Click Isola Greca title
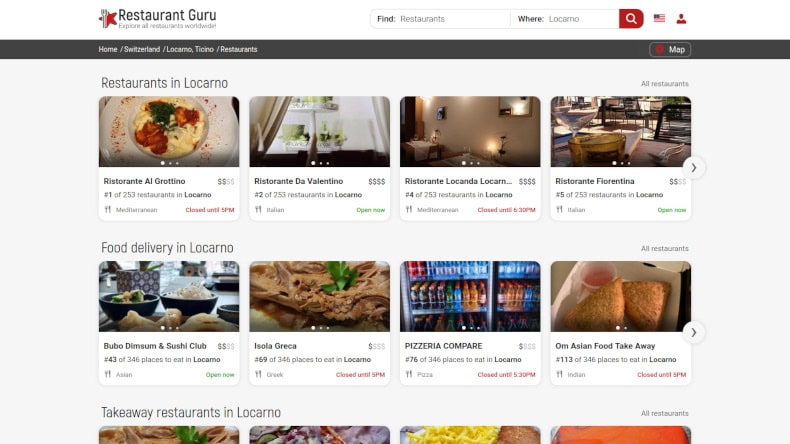Image resolution: width=790 pixels, height=444 pixels. pyautogui.click(x=275, y=346)
